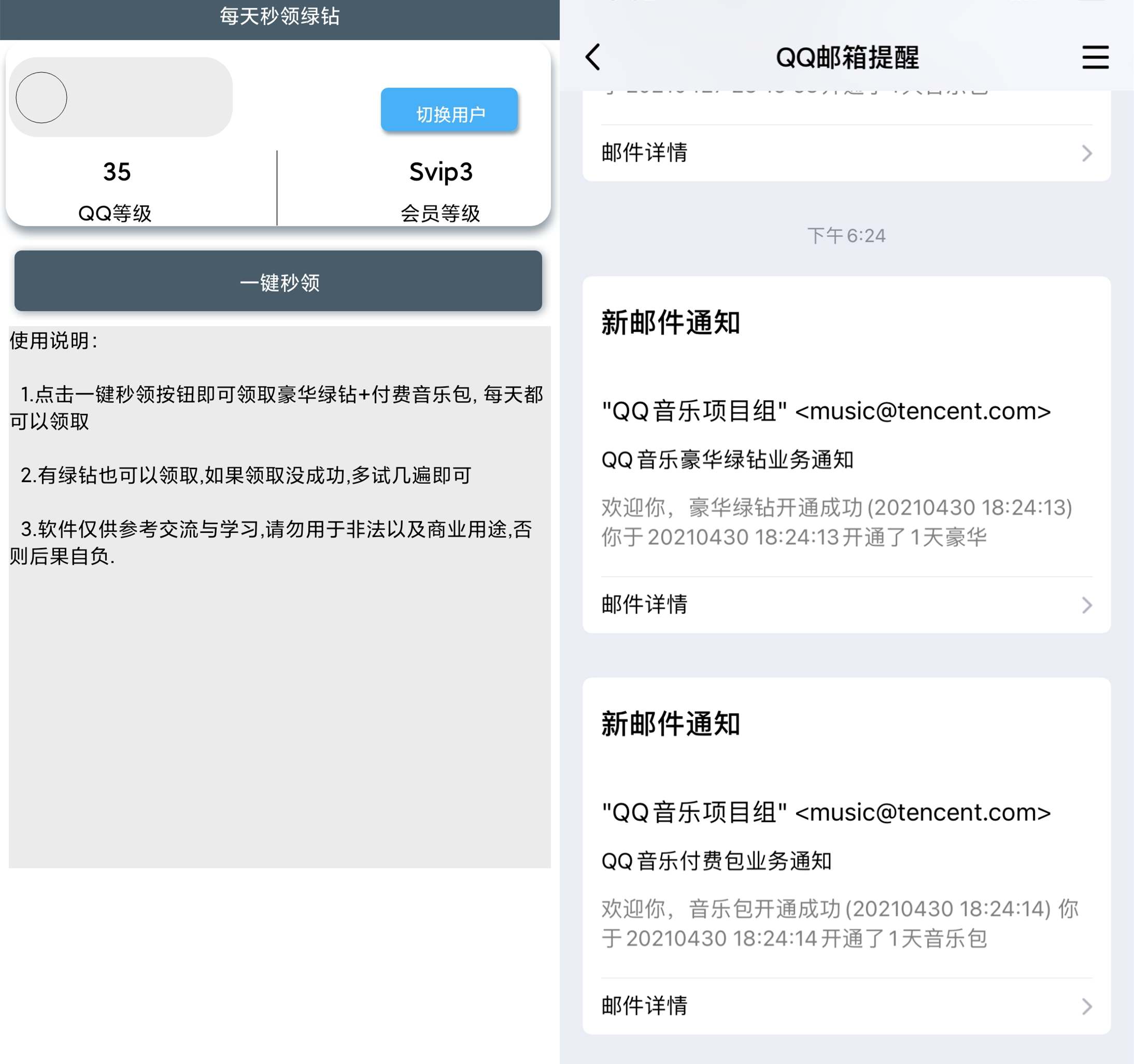
Task: Expand 邮件详情 for 付费包业务通知
Action: (x=645, y=1006)
